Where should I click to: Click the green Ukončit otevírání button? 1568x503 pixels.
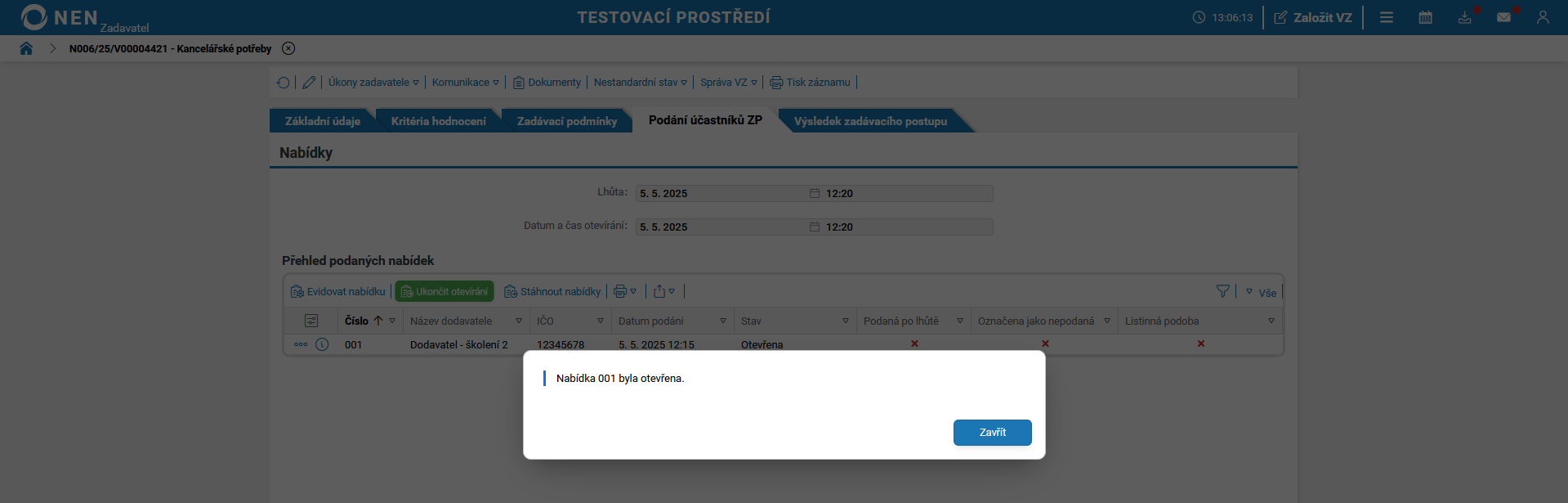coord(444,291)
